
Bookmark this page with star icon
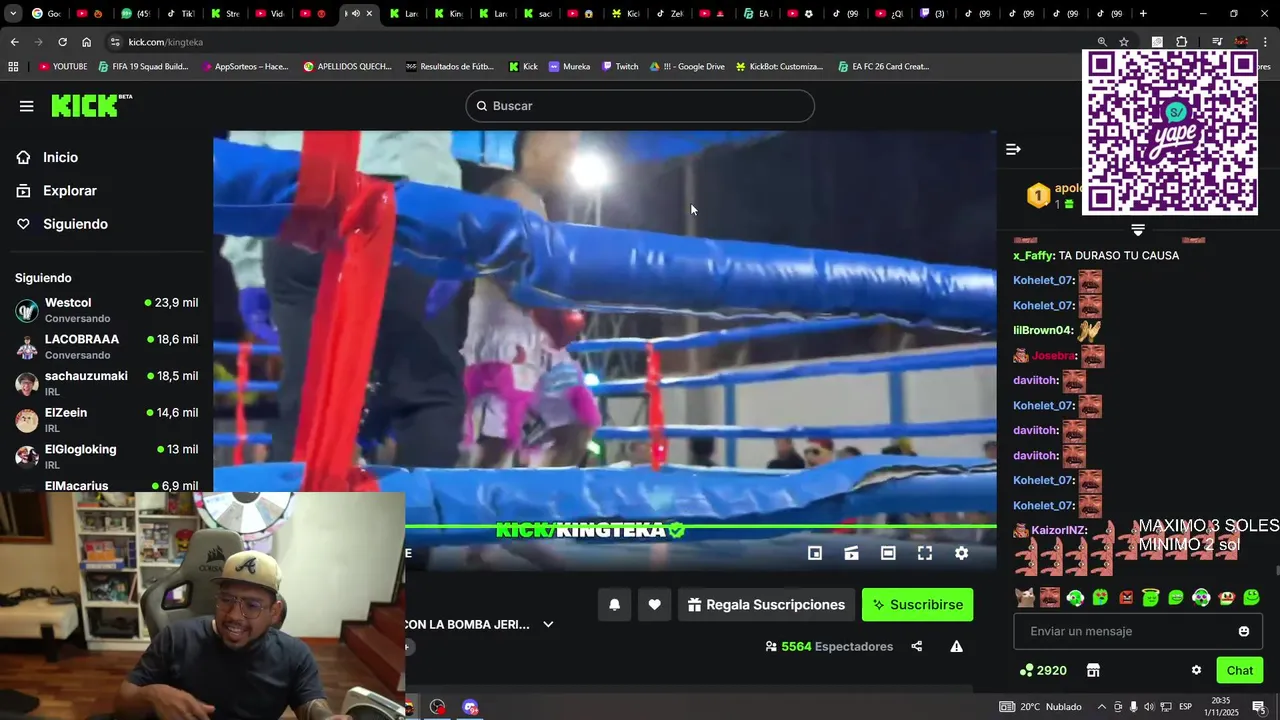click(1124, 42)
